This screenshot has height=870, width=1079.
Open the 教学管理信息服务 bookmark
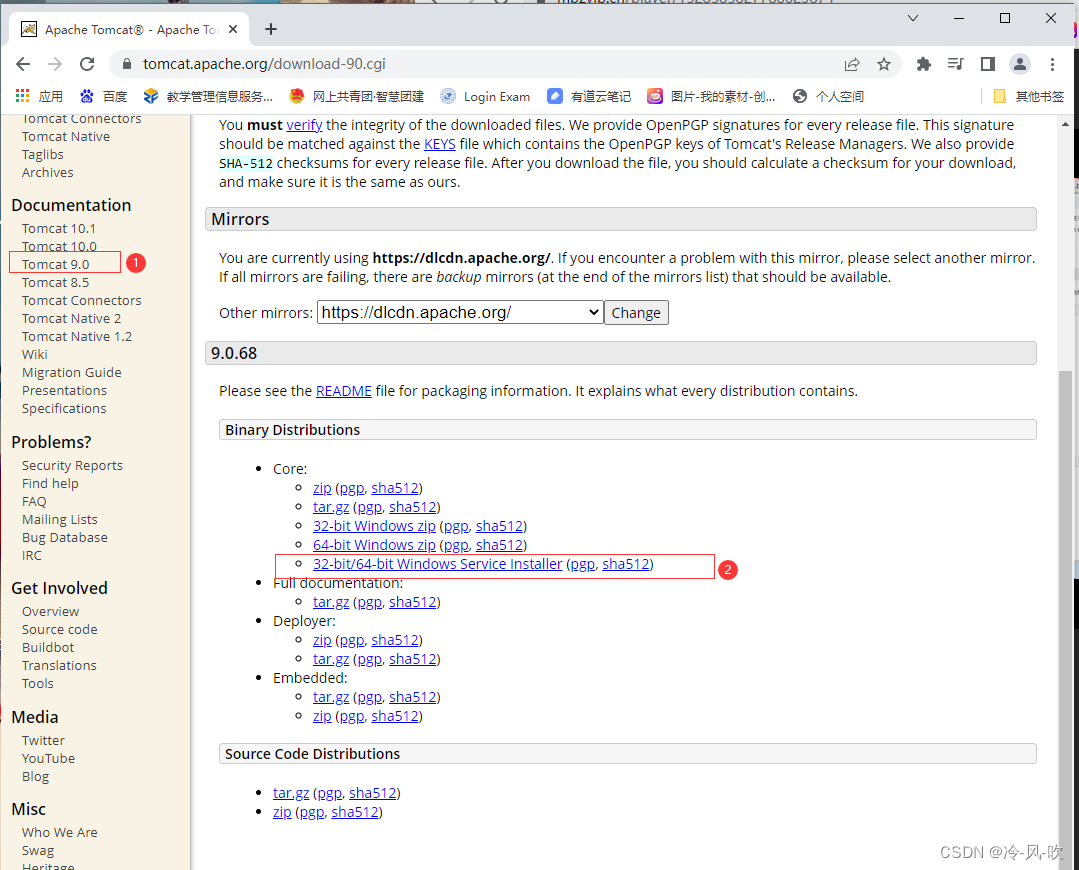(208, 96)
